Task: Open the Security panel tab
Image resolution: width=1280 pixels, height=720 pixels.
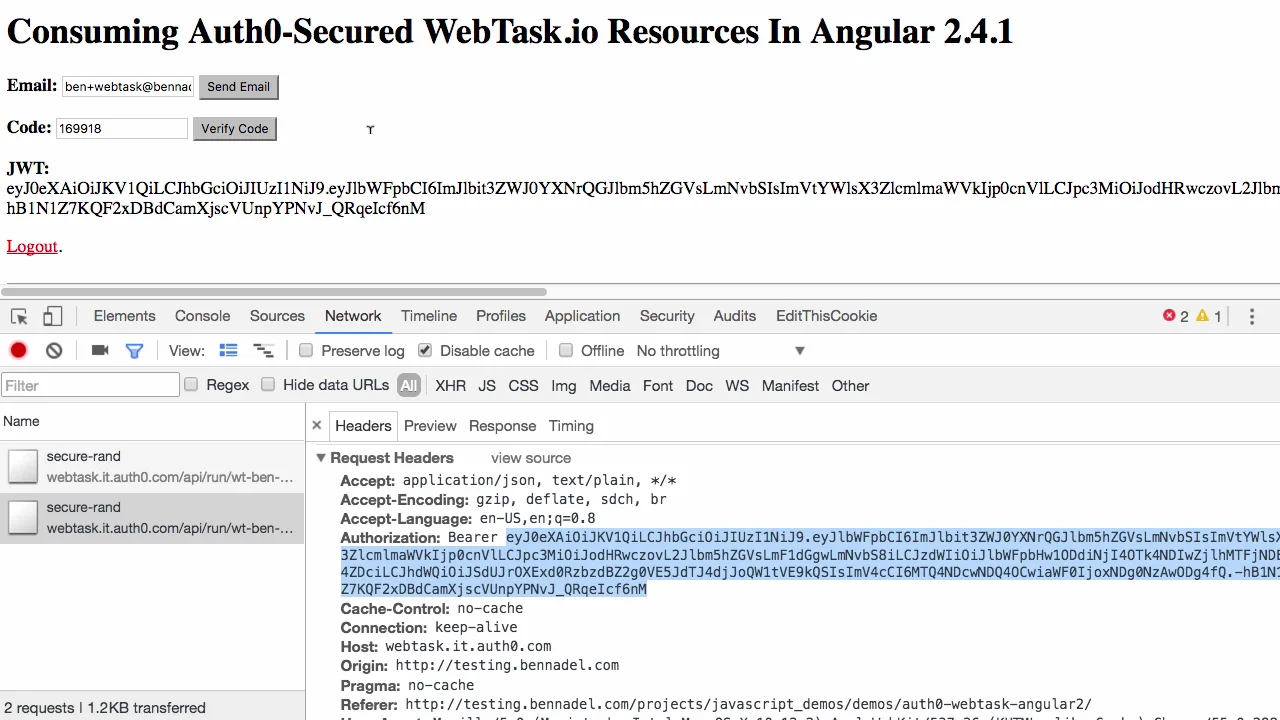Action: 667,316
